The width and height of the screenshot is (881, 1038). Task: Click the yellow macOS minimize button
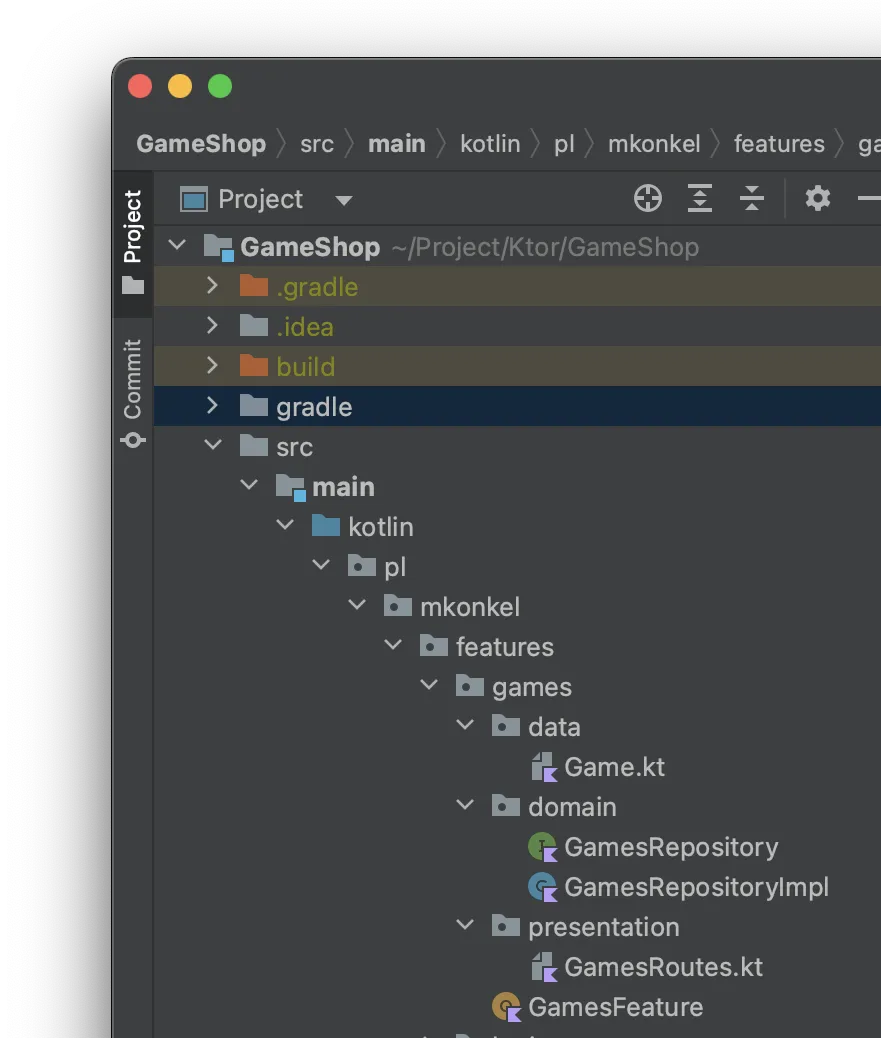click(x=180, y=86)
